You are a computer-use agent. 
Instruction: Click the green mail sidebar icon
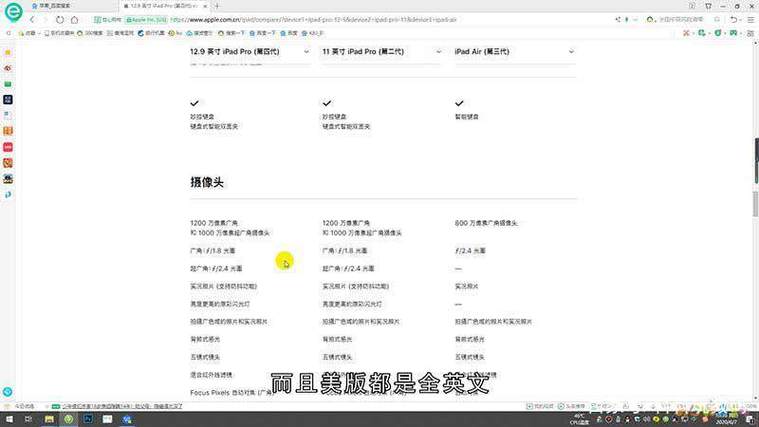click(x=8, y=84)
